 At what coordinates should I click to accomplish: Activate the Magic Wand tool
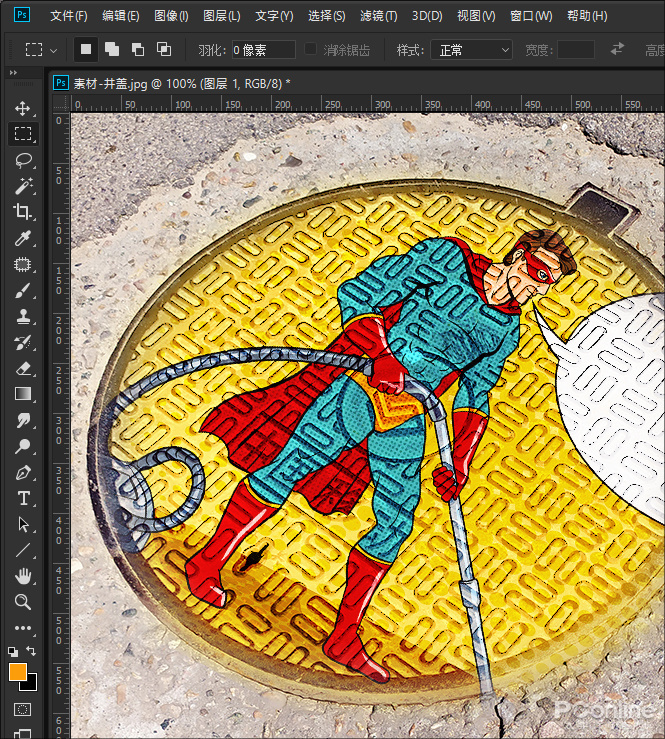[22, 186]
